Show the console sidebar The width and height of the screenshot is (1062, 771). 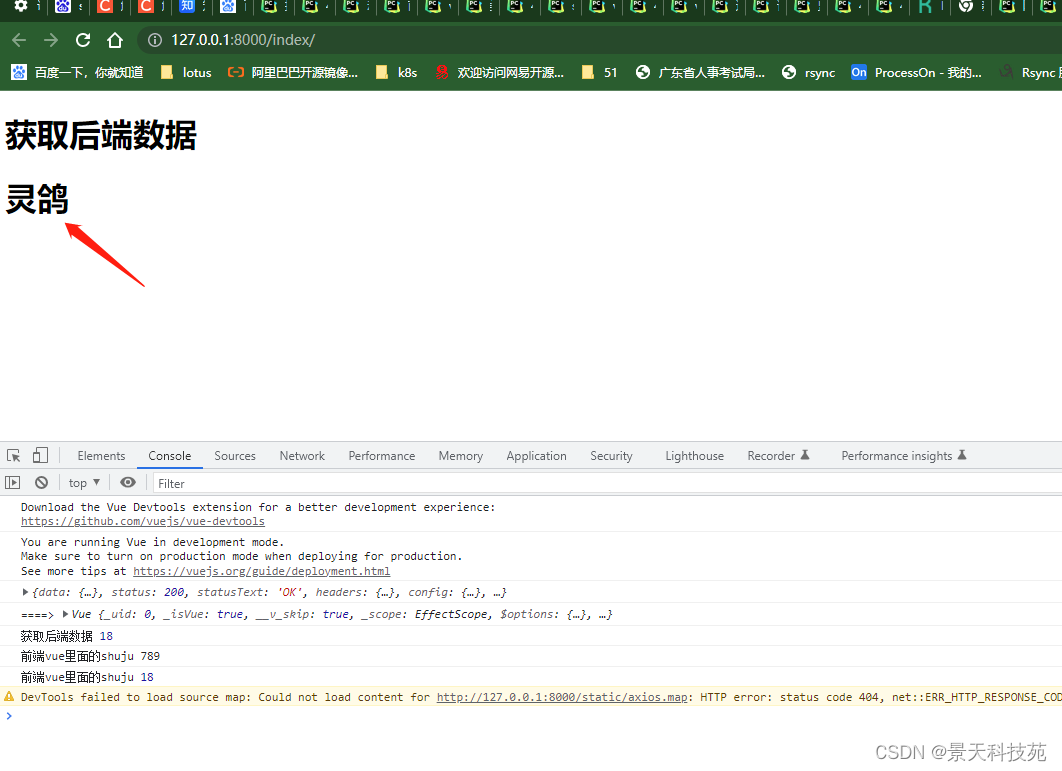tap(13, 483)
